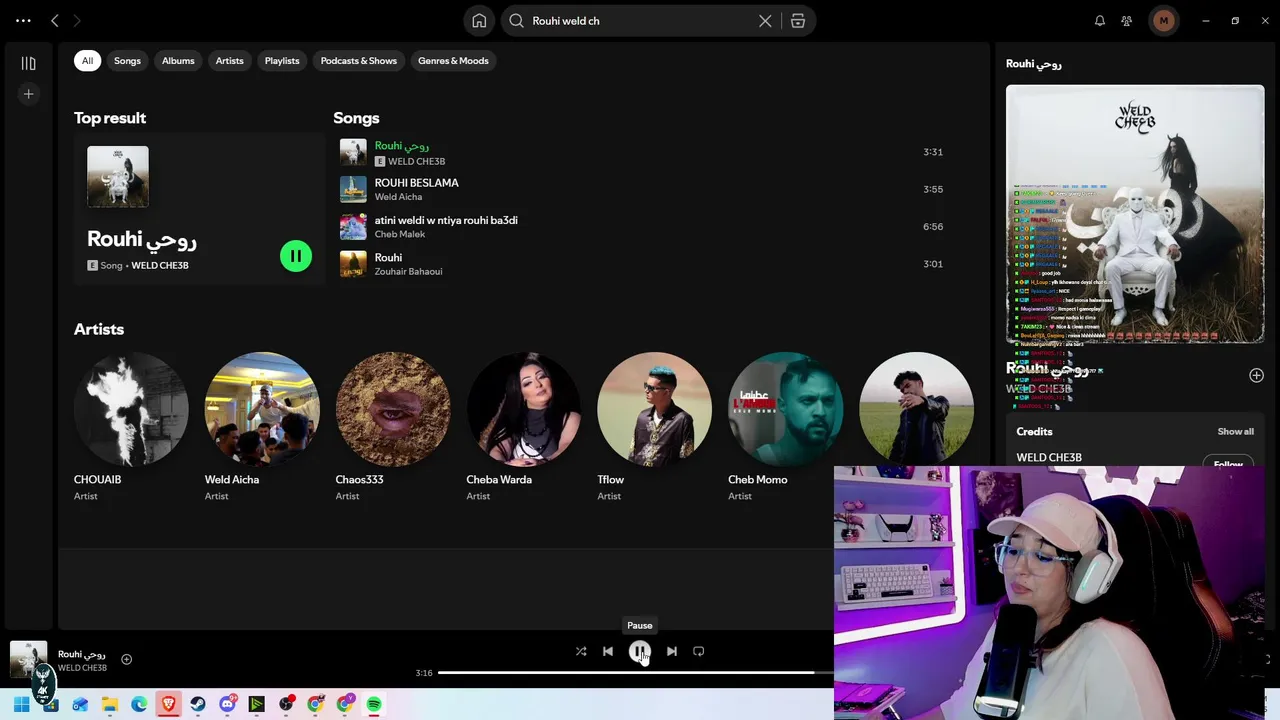
Task: Open Steam on taskbar
Action: tap(198, 704)
